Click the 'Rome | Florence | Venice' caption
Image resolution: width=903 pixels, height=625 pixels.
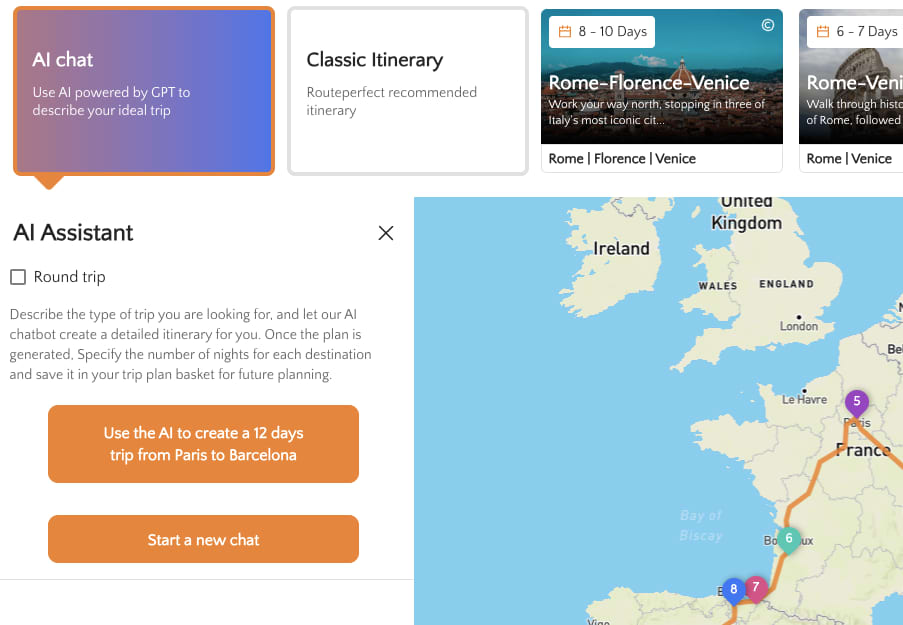point(622,158)
